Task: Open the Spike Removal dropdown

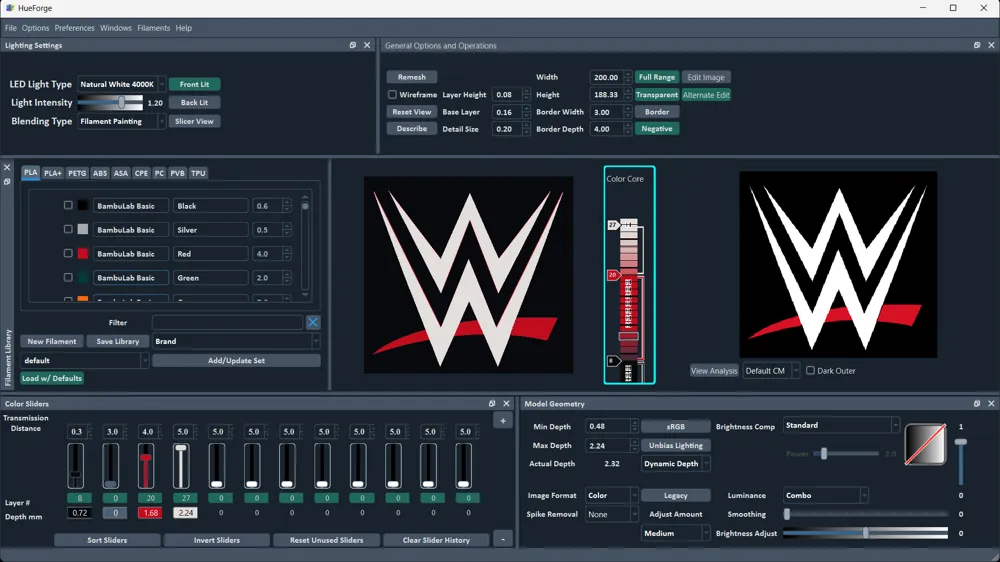Action: click(611, 514)
